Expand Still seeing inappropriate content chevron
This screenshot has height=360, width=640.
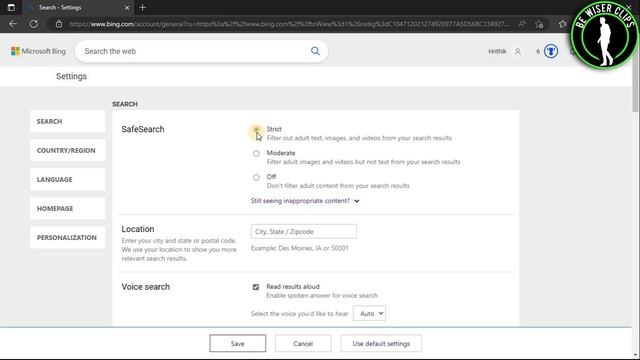click(x=357, y=201)
